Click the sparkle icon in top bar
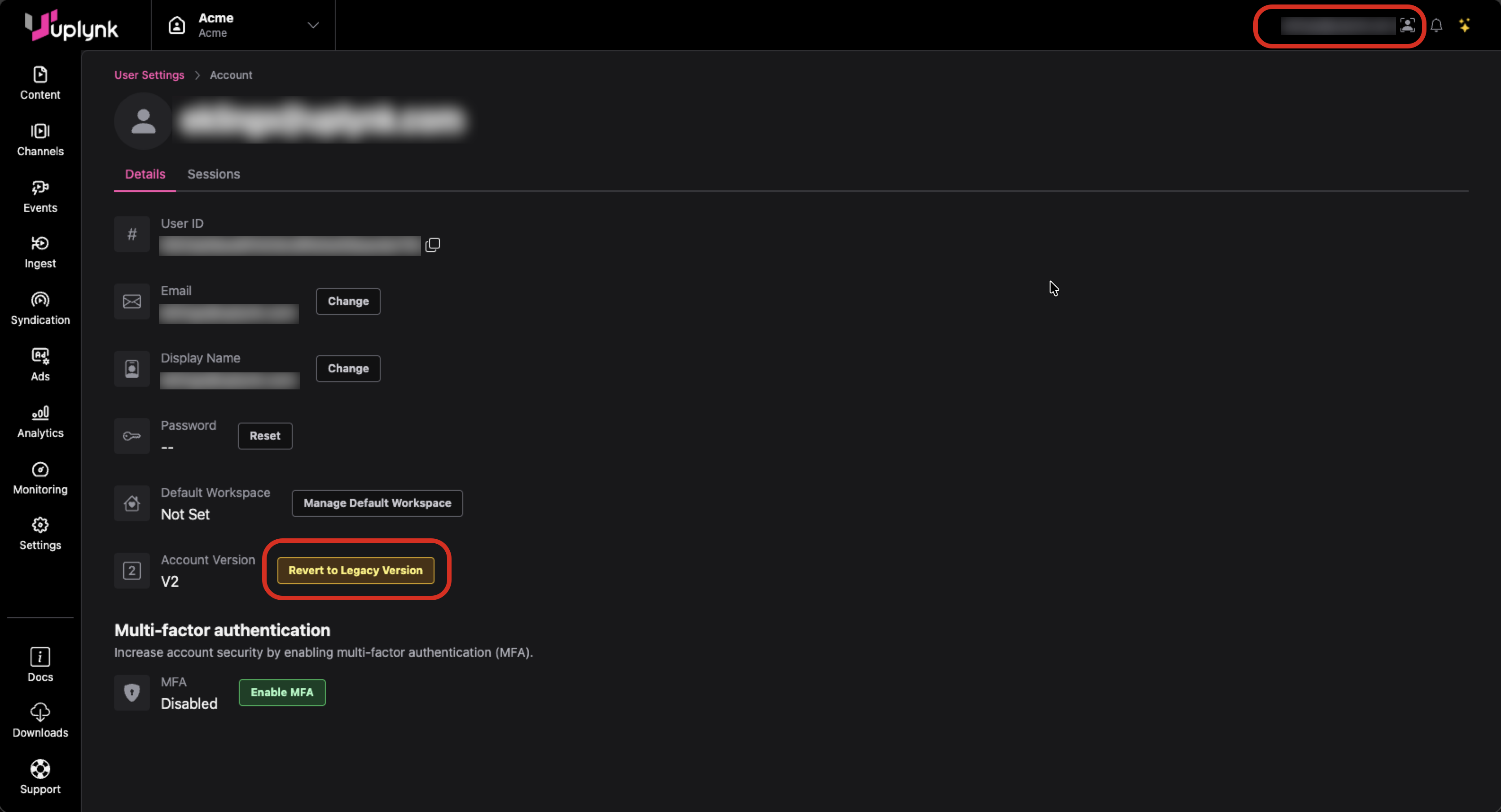The width and height of the screenshot is (1501, 812). pyautogui.click(x=1464, y=26)
